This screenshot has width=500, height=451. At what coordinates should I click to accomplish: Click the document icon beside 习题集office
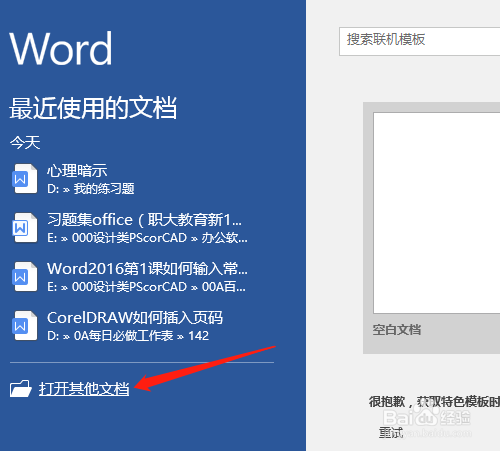pyautogui.click(x=25, y=228)
